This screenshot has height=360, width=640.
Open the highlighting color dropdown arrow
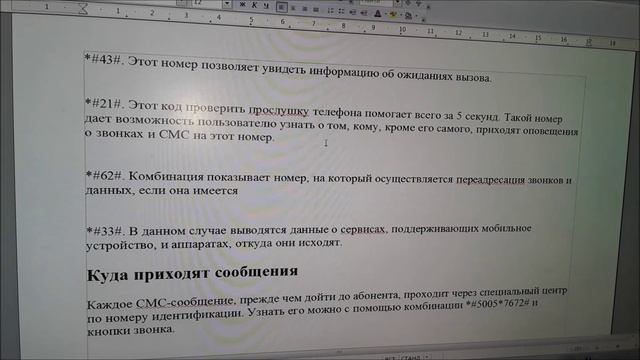(400, 16)
